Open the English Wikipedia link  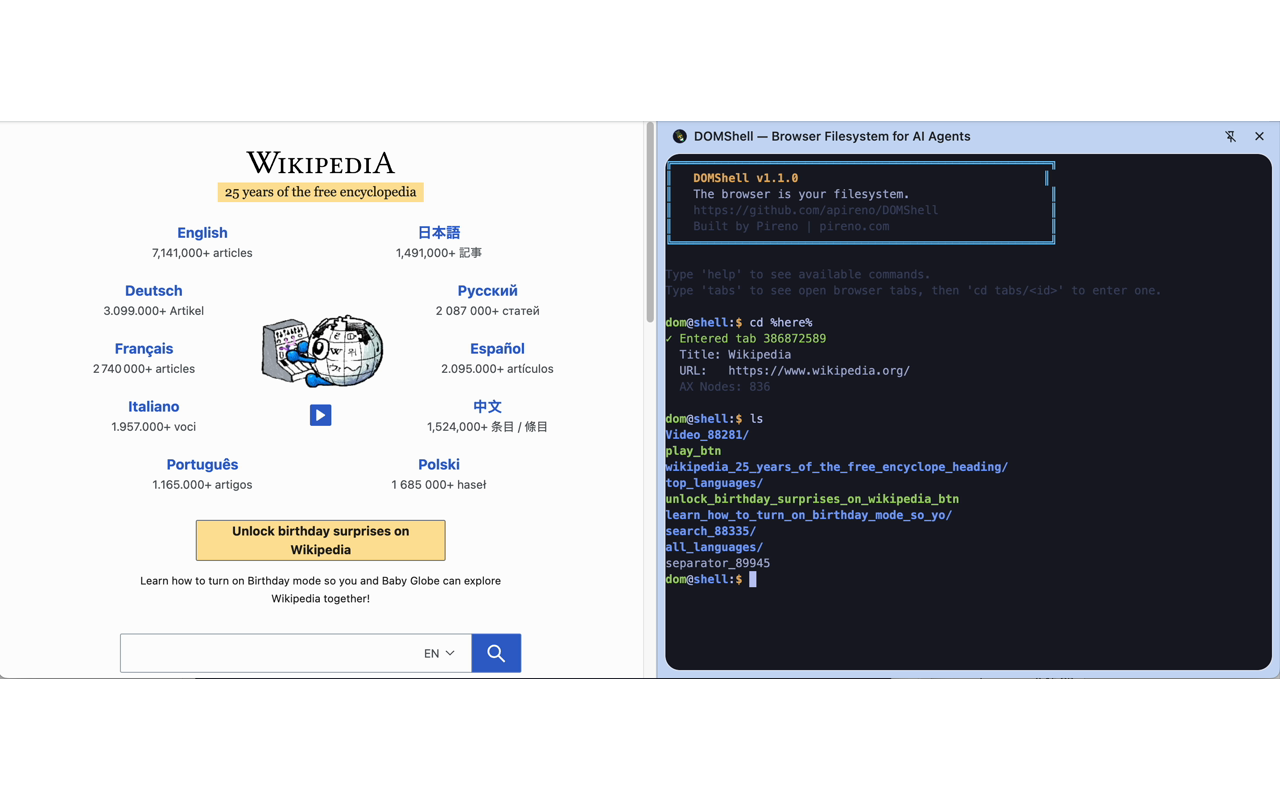coord(202,233)
